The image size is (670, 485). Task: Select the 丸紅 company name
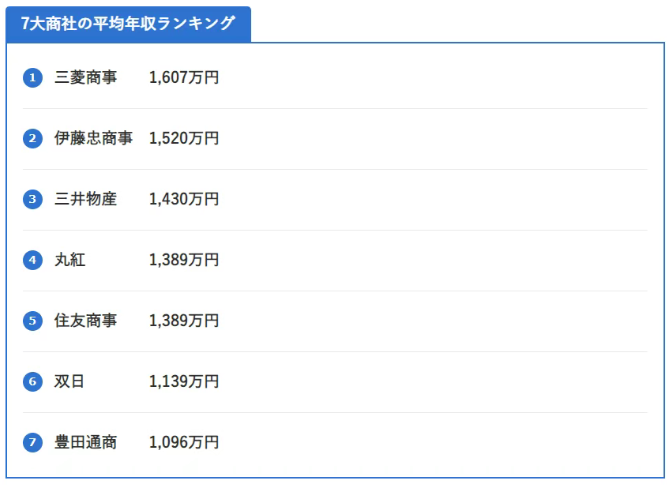(70, 260)
